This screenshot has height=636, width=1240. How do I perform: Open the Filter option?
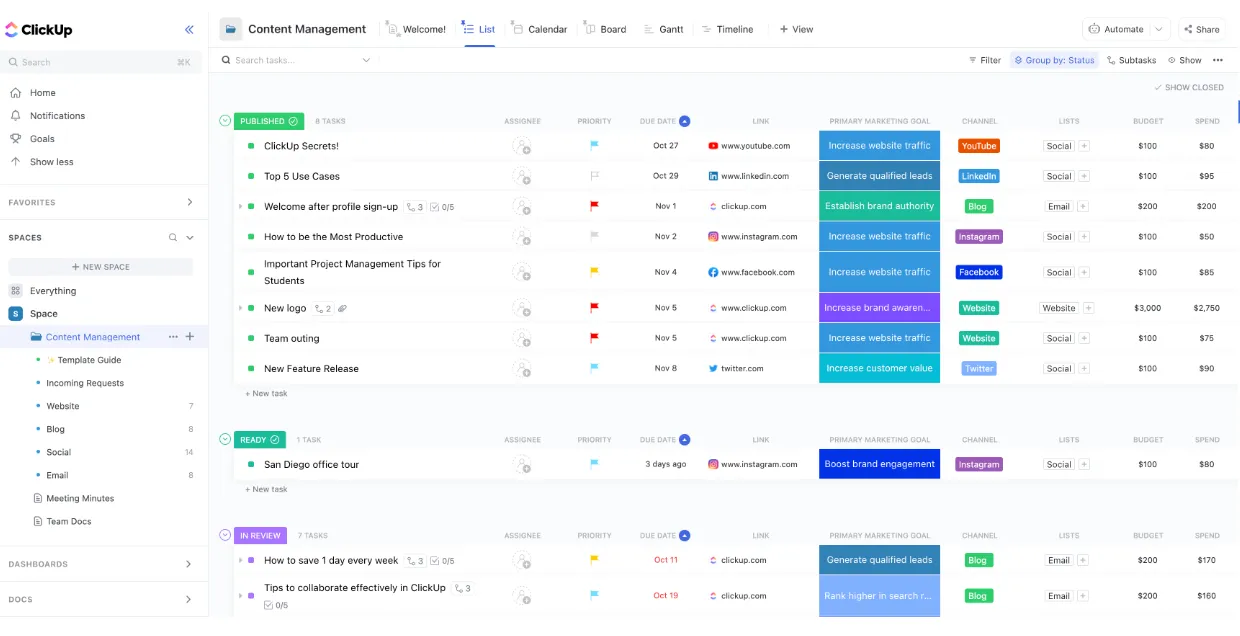tap(985, 60)
